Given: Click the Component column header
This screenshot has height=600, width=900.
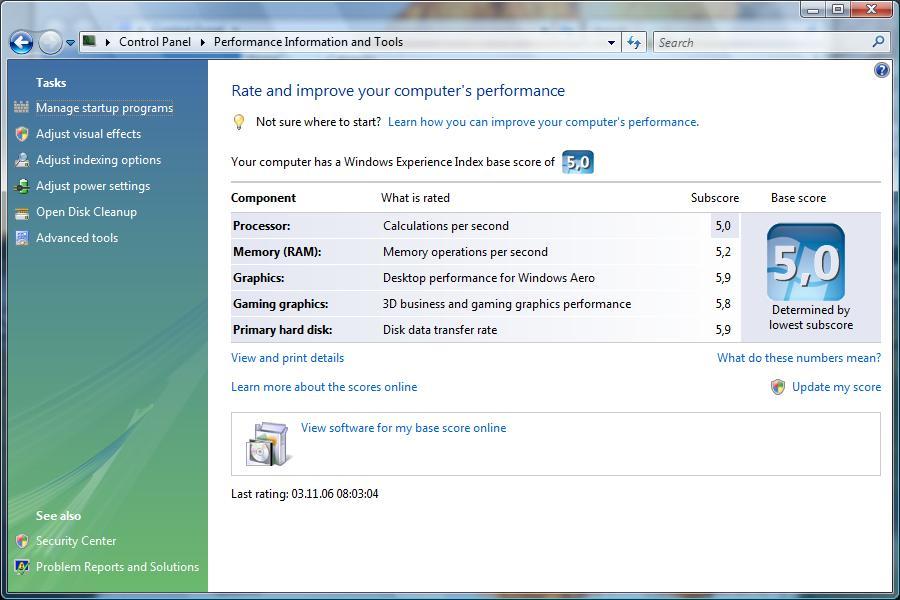Looking at the screenshot, I should [x=263, y=198].
